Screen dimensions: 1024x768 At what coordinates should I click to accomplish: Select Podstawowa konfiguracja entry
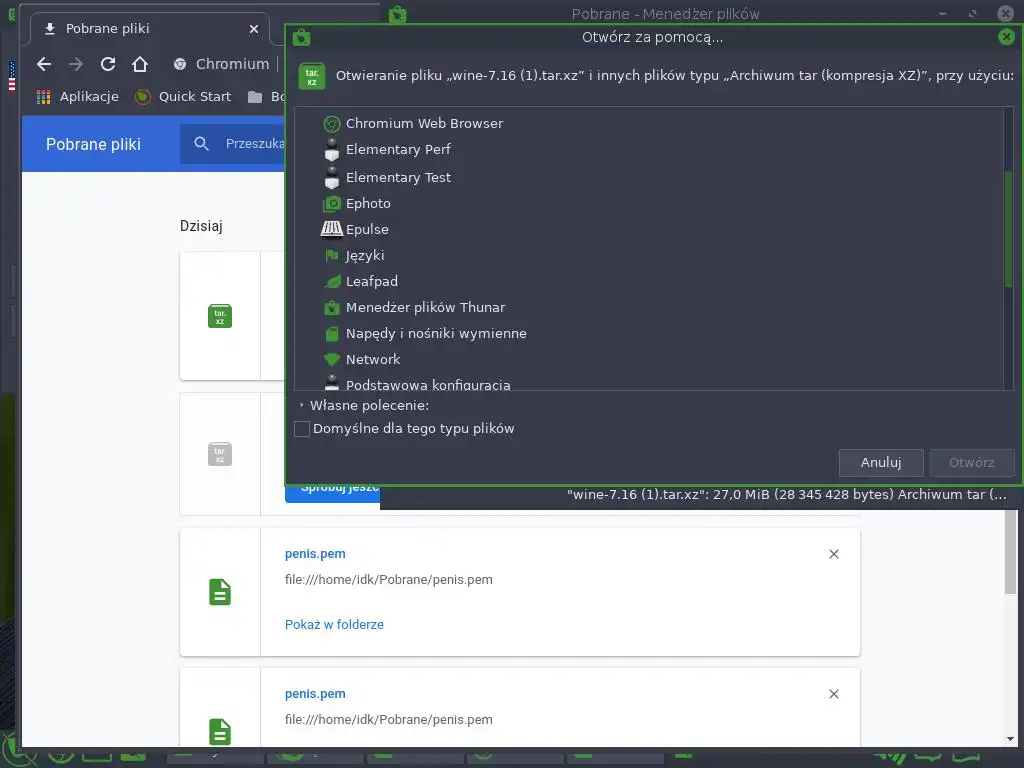click(428, 385)
